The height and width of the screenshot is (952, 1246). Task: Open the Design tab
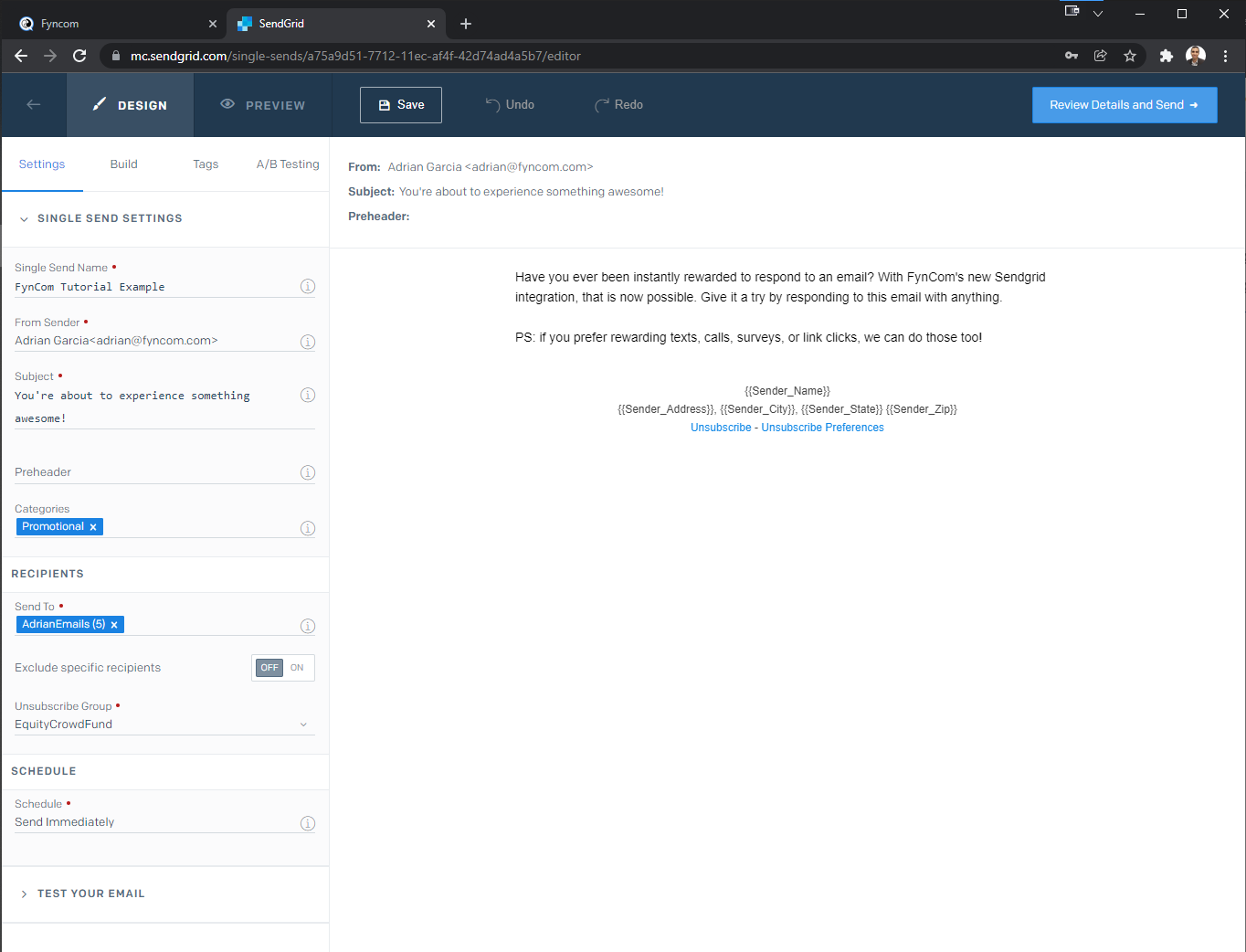(x=130, y=105)
